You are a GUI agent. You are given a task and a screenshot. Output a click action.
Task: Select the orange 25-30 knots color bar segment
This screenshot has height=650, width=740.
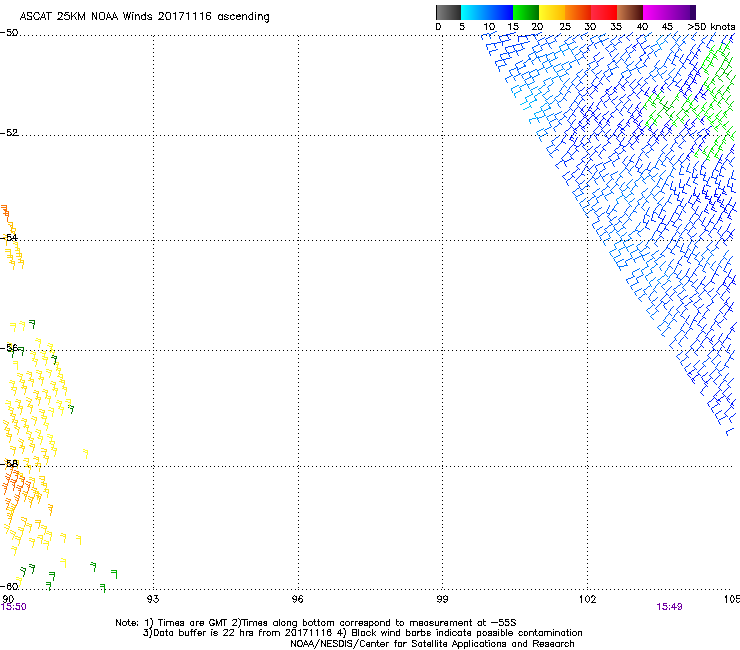(x=578, y=12)
